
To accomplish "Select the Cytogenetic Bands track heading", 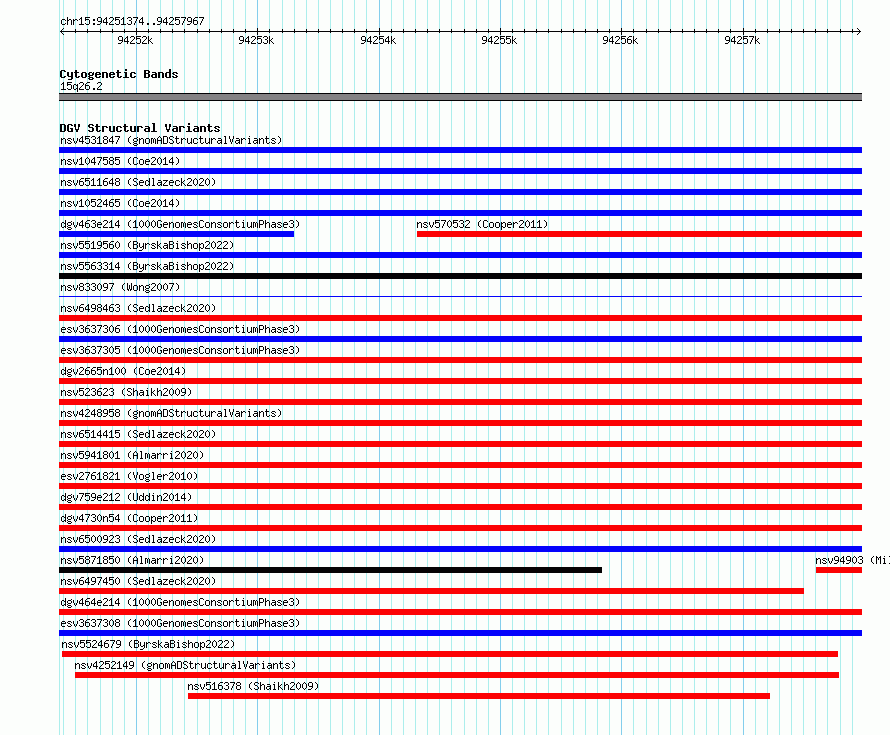I will 119,74.
